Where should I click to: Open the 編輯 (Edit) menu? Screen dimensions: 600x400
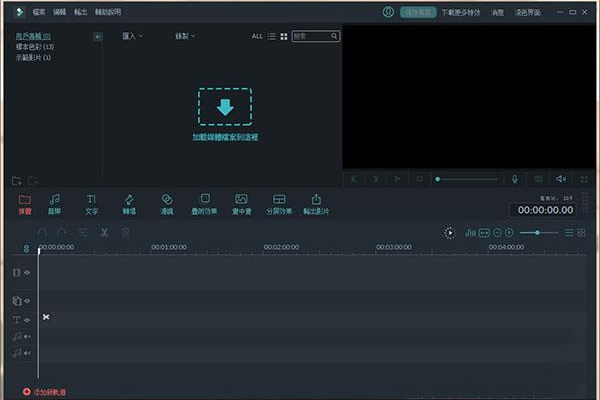coord(60,12)
